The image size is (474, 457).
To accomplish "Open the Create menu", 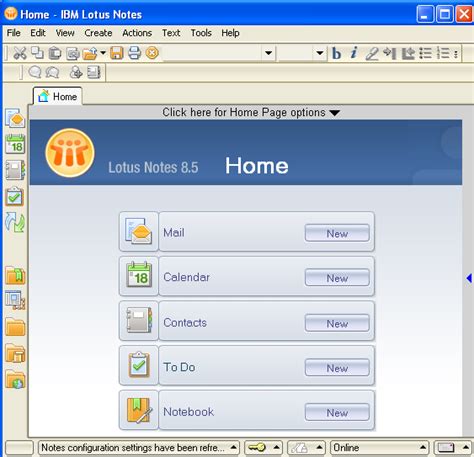I will point(98,33).
